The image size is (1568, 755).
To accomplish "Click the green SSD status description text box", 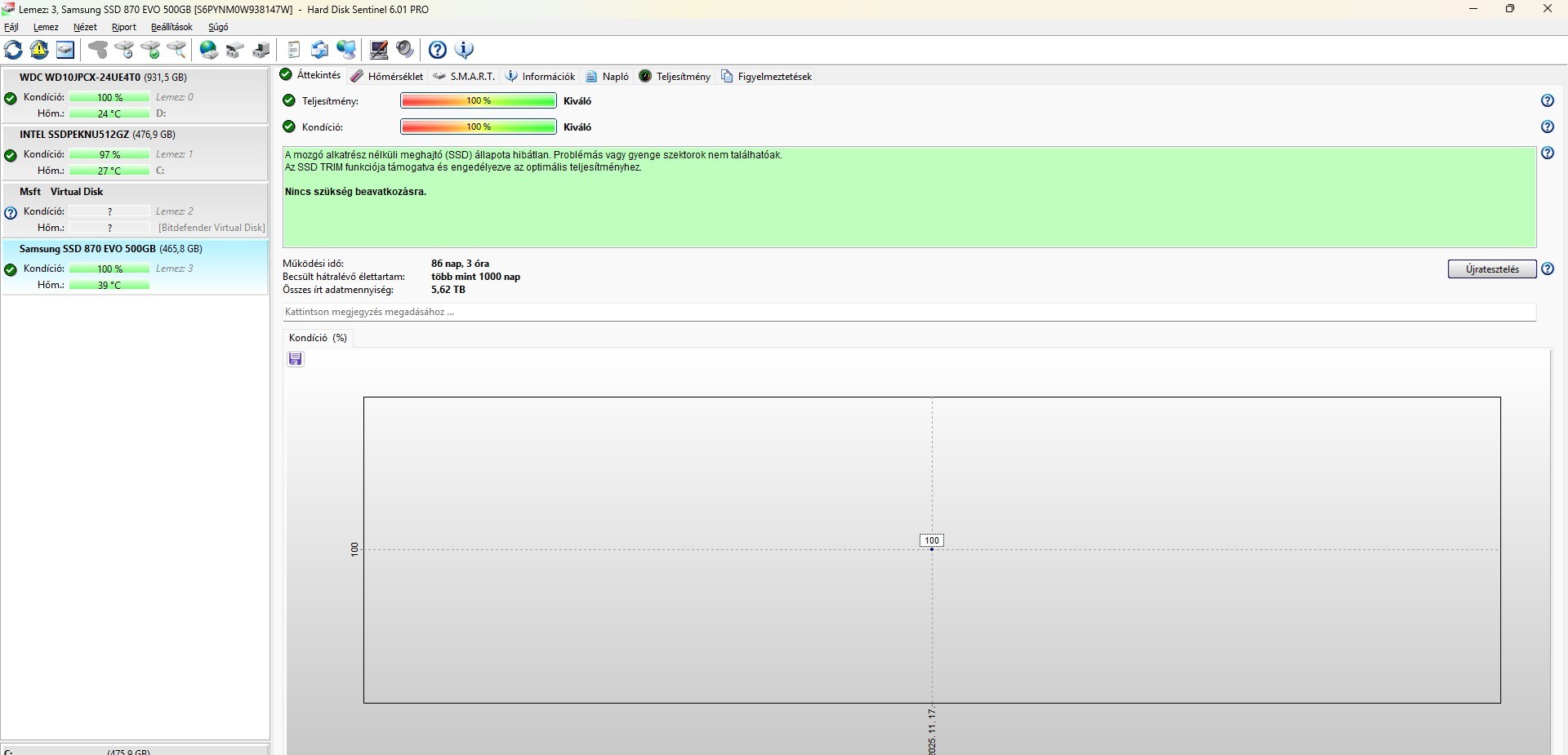I will tap(909, 197).
